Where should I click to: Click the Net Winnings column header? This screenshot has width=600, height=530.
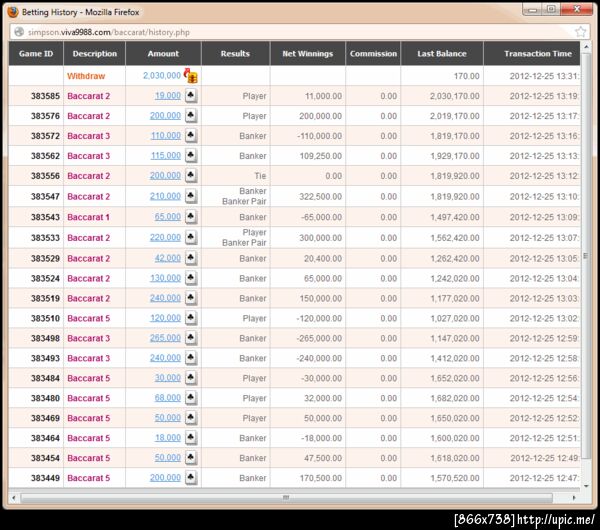click(308, 54)
